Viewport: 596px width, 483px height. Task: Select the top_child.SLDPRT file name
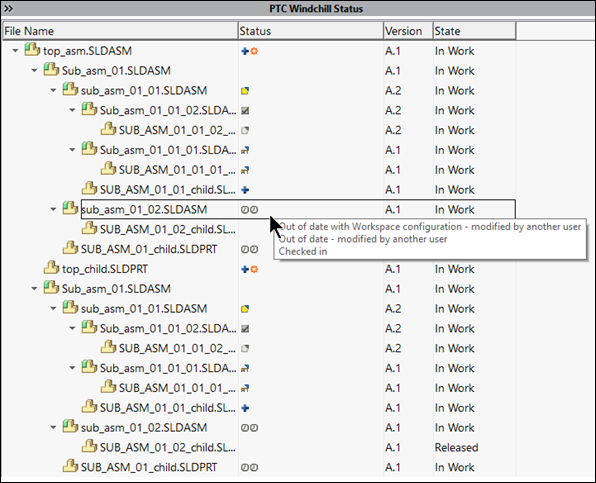click(x=105, y=269)
